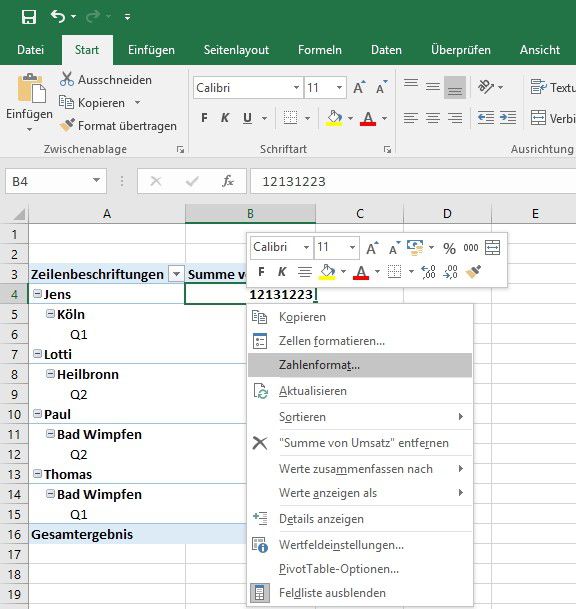Choose Zahlenformat... from the context menu
The height and width of the screenshot is (609, 576).
(x=360, y=365)
